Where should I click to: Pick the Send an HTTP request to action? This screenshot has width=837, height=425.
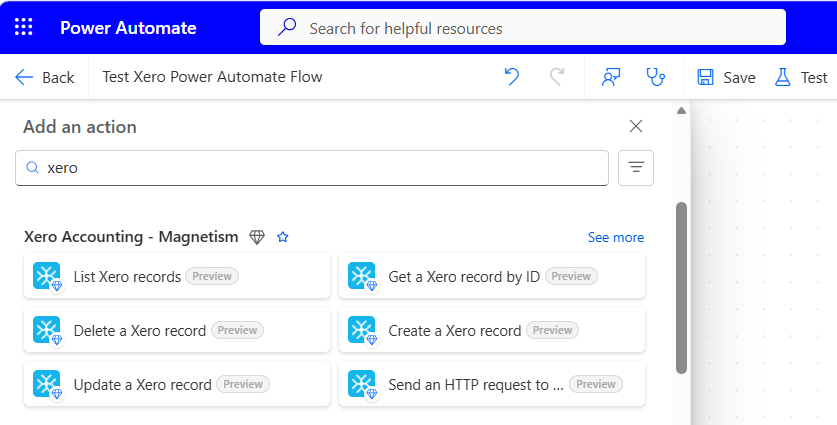(492, 384)
